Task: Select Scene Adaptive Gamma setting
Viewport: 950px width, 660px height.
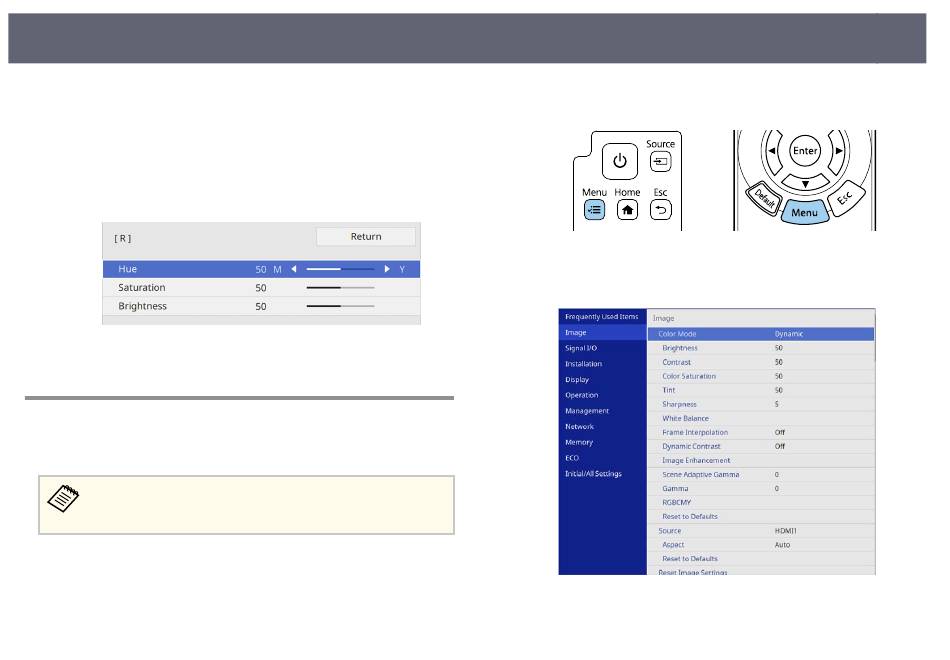Action: point(761,475)
